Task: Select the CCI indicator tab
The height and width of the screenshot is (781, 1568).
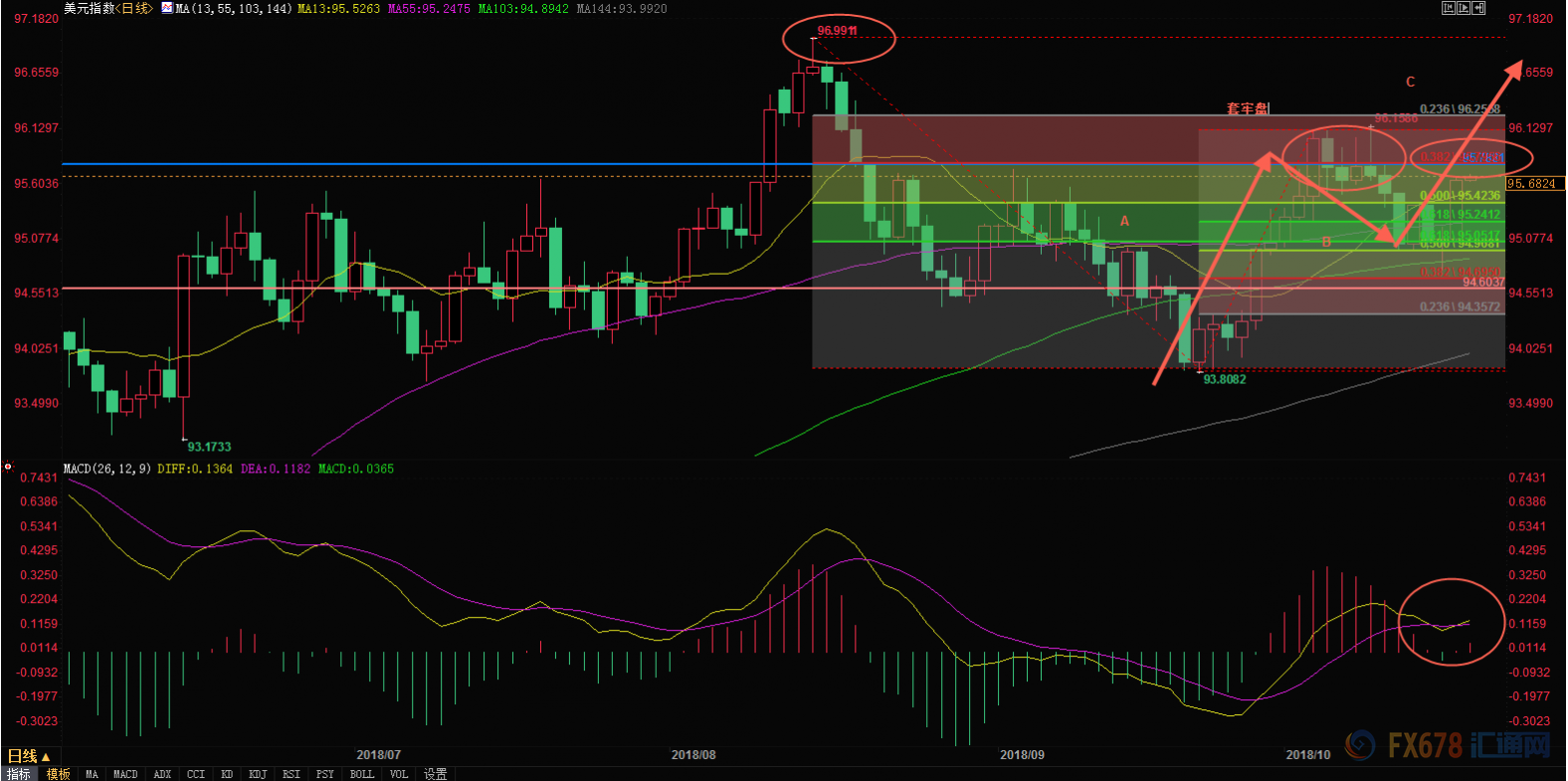Action: pyautogui.click(x=196, y=774)
